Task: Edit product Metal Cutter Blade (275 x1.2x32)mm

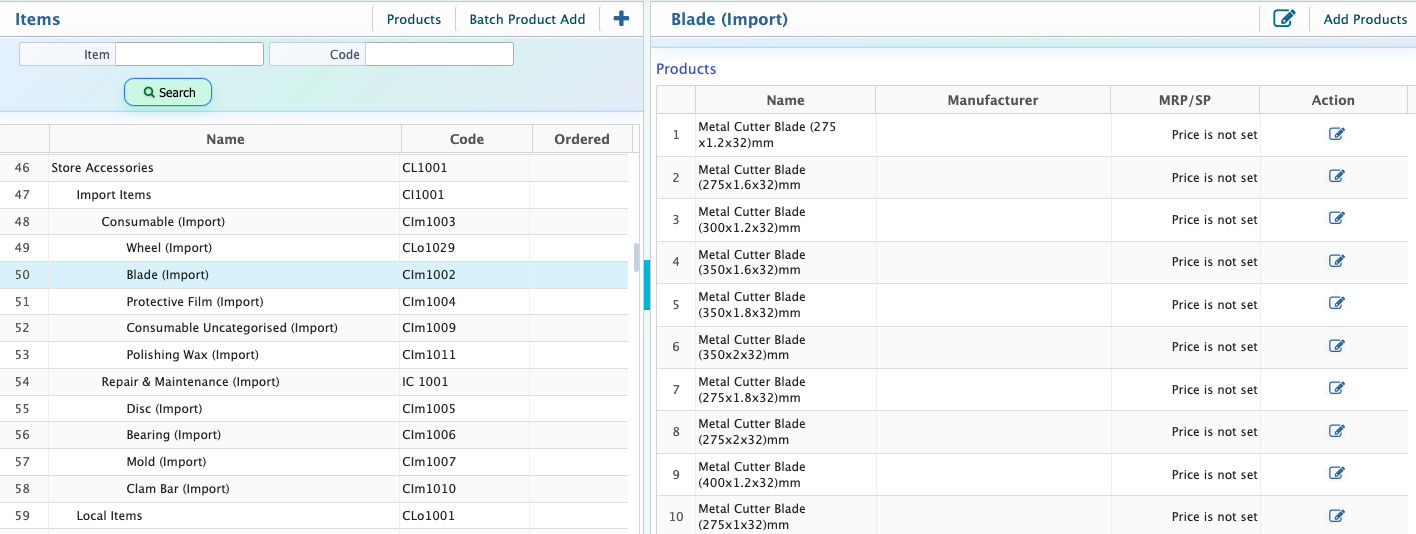Action: pyautogui.click(x=1336, y=134)
